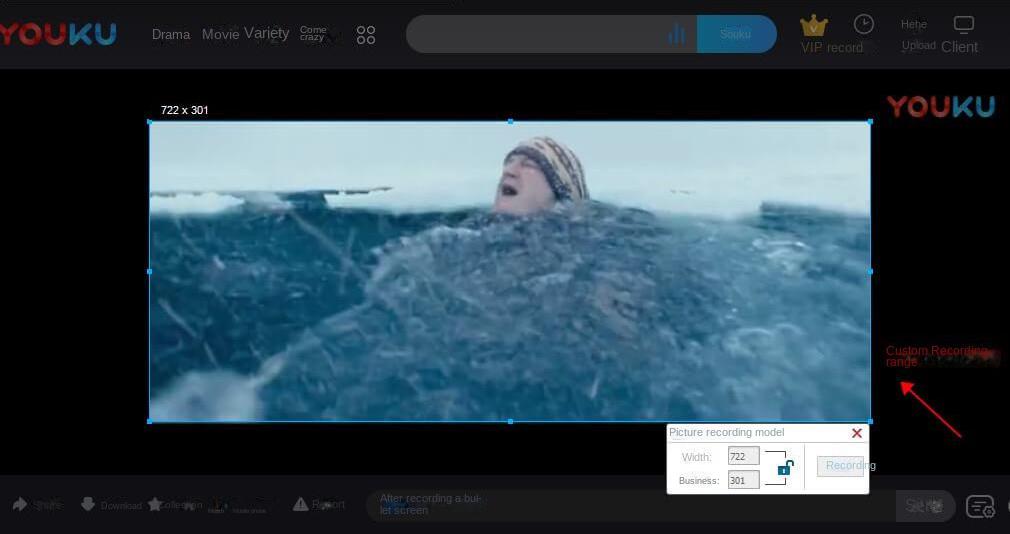
Task: Click the Business field showing 301
Action: click(x=744, y=480)
